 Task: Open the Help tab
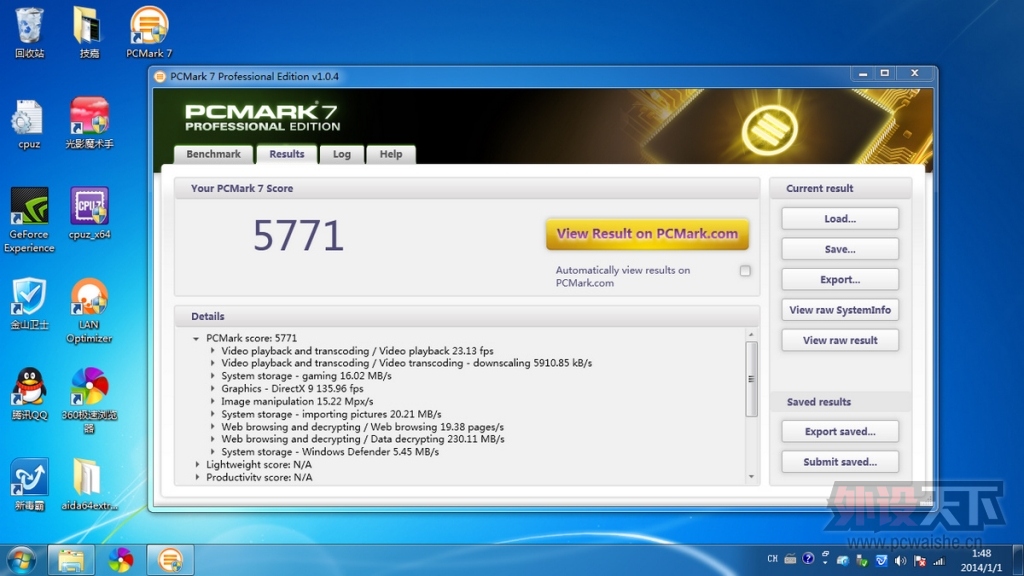click(391, 154)
